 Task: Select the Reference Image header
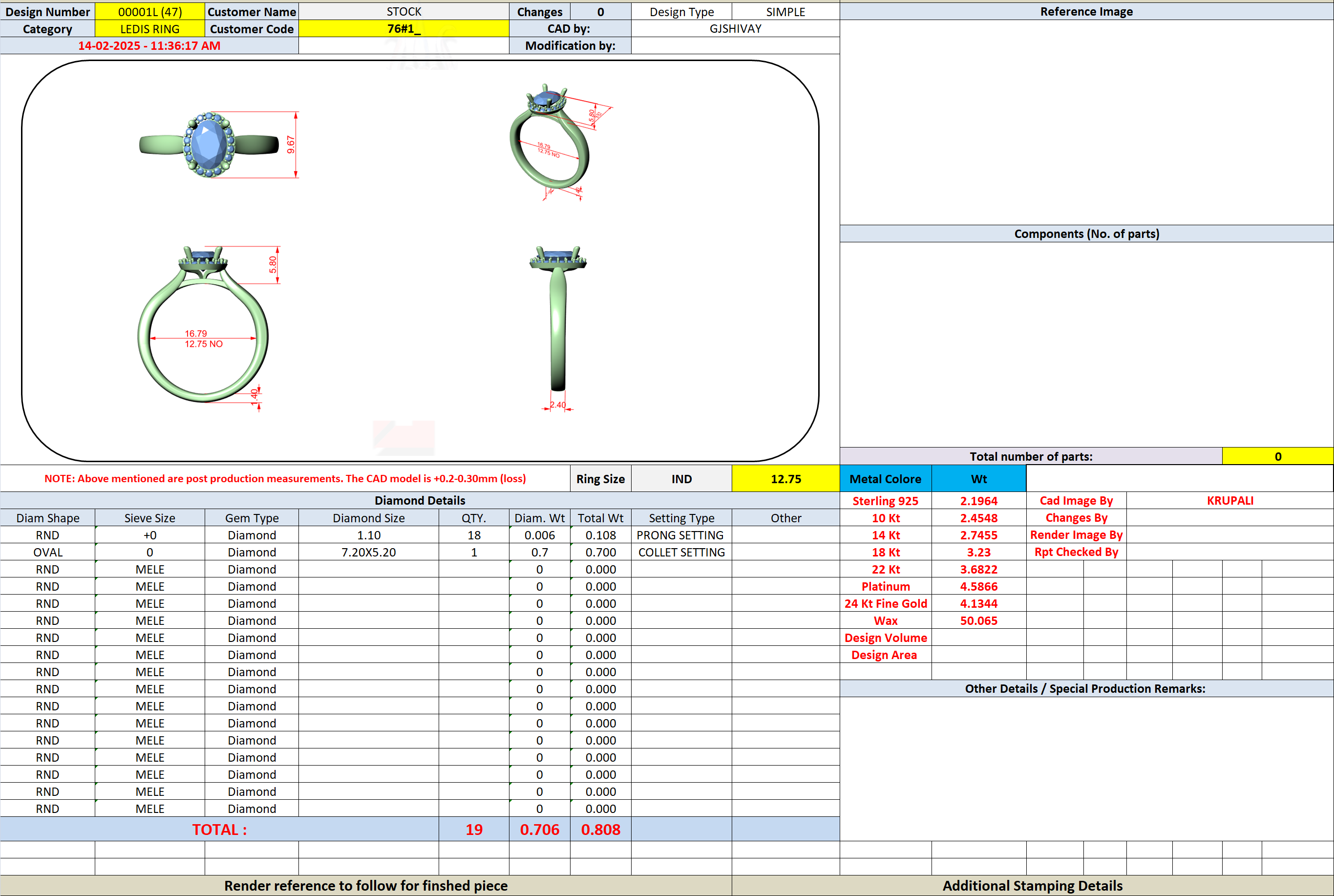1086,11
